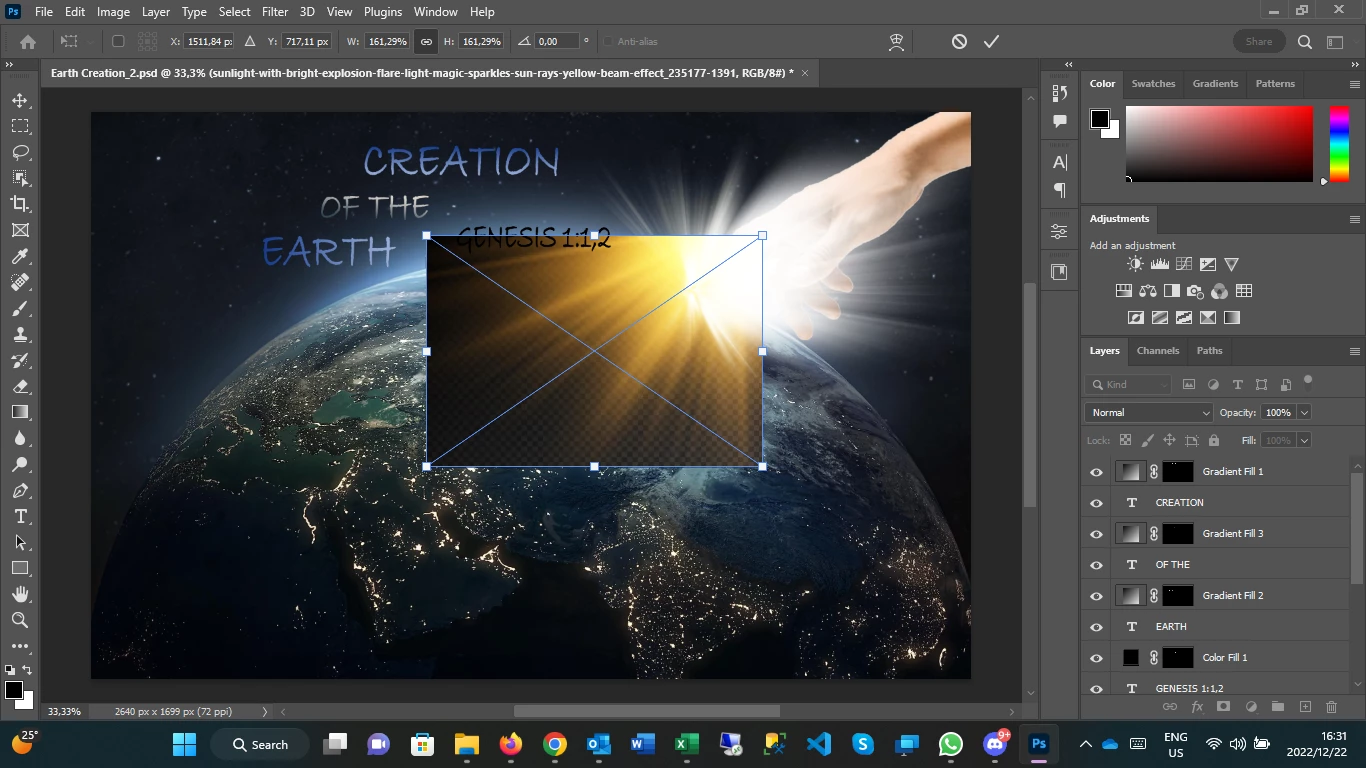Delete layer using trash icon

tap(1331, 707)
